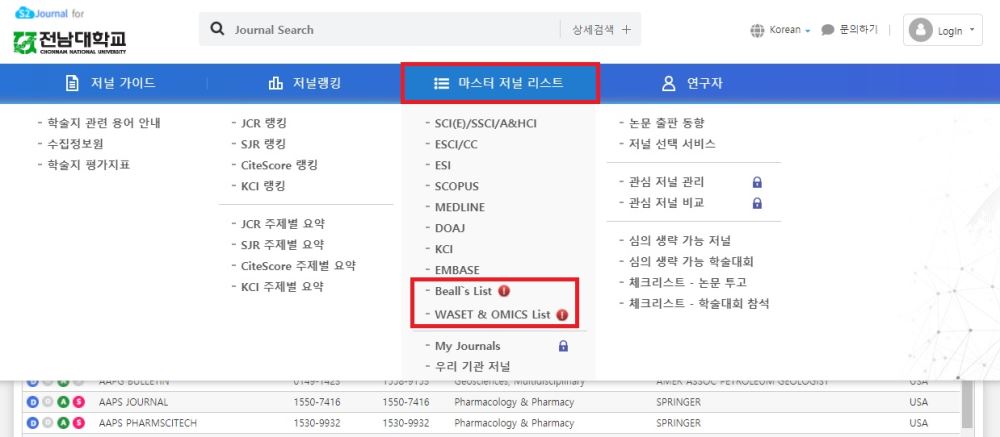
Task: Open 저널 선택 서비스
Action: pyautogui.click(x=672, y=144)
